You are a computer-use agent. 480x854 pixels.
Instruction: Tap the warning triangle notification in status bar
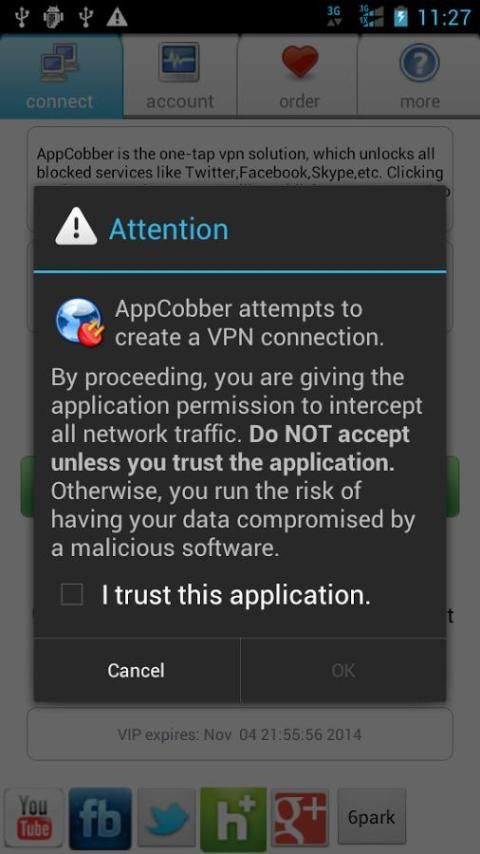coord(117,17)
